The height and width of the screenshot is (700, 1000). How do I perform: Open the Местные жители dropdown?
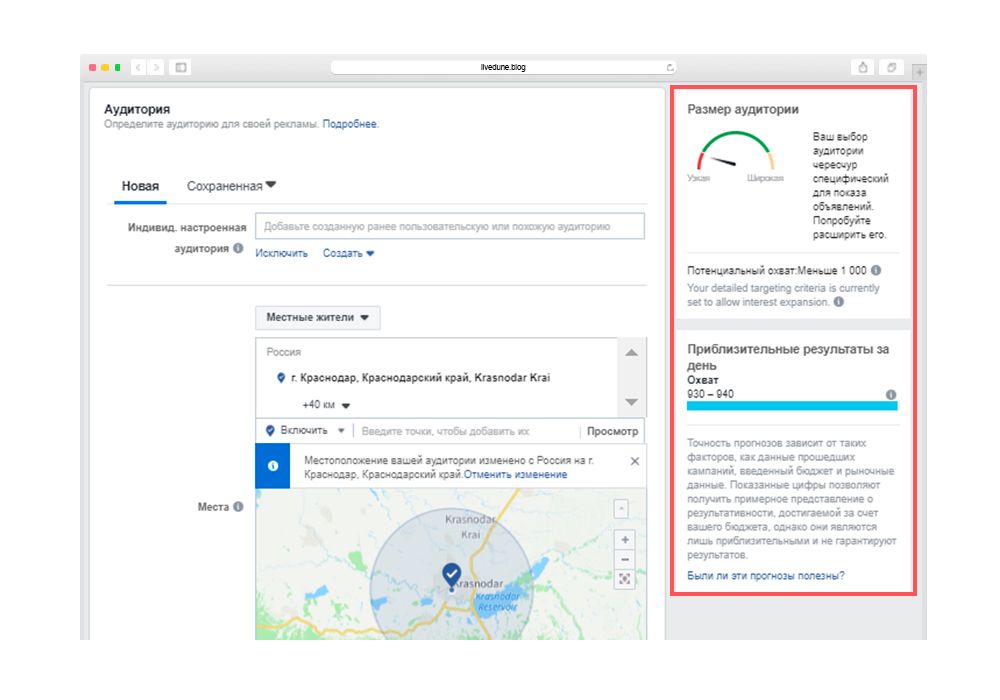tap(317, 318)
